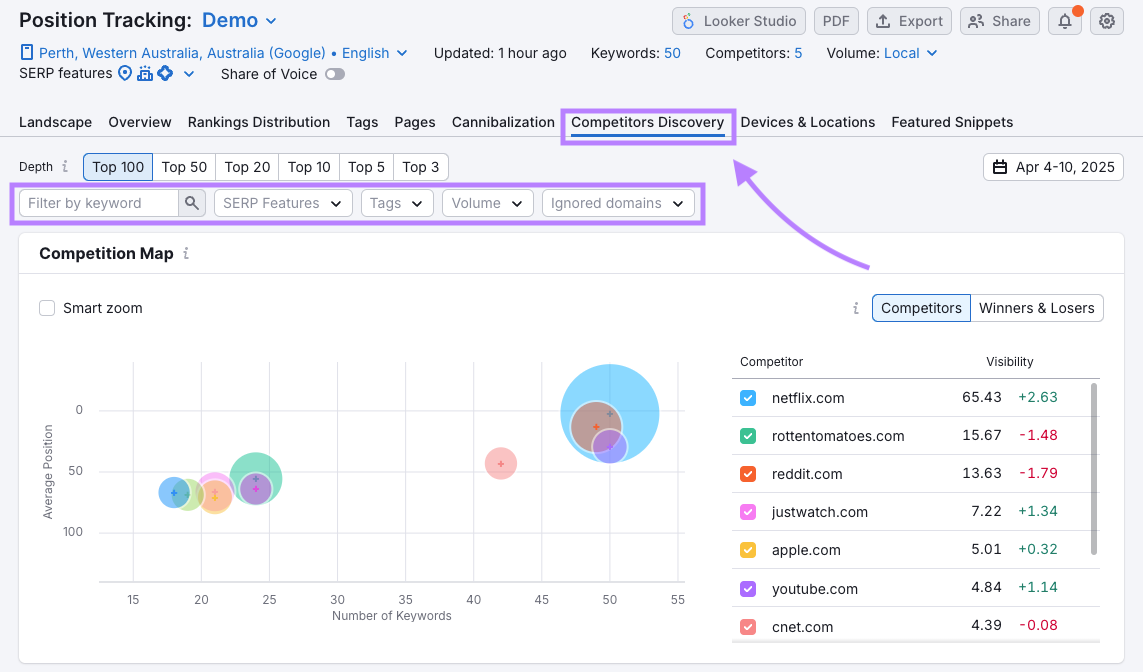Click the magnifier search icon in keyword filter

pyautogui.click(x=192, y=203)
